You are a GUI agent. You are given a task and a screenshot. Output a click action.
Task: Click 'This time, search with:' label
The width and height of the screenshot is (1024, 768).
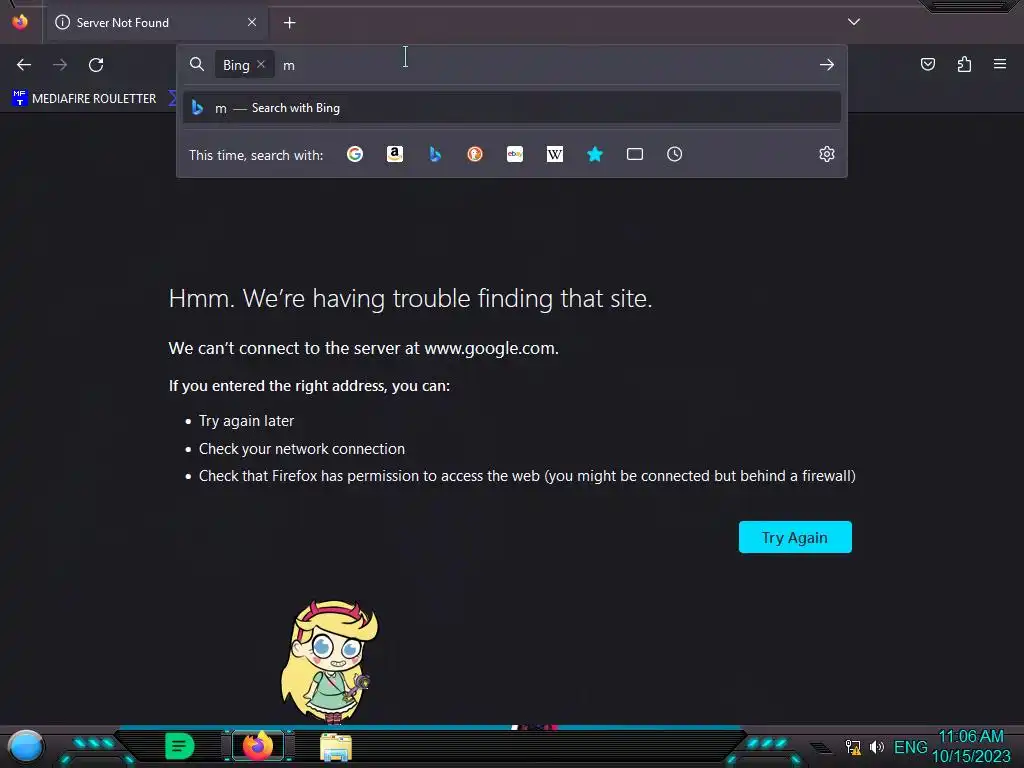pyautogui.click(x=256, y=155)
